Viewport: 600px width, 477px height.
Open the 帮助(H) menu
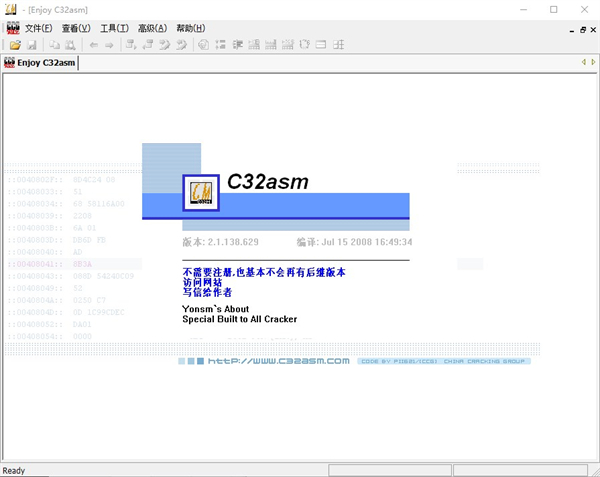(191, 28)
